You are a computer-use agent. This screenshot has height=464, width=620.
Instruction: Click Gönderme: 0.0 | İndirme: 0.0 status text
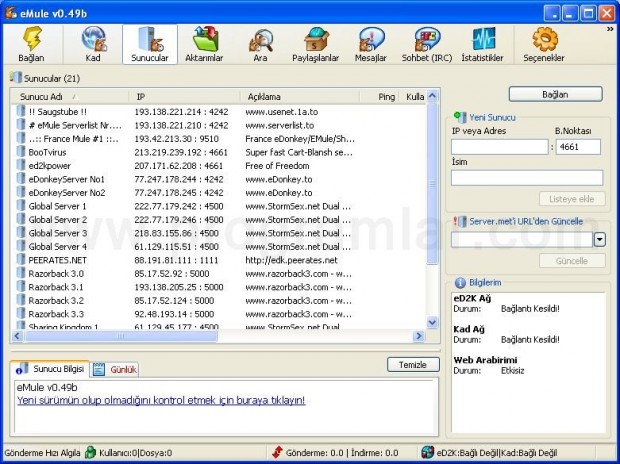pos(342,453)
